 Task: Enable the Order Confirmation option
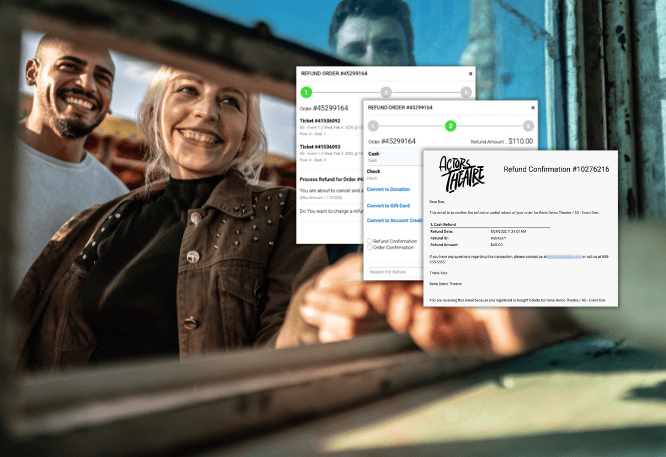pyautogui.click(x=370, y=247)
